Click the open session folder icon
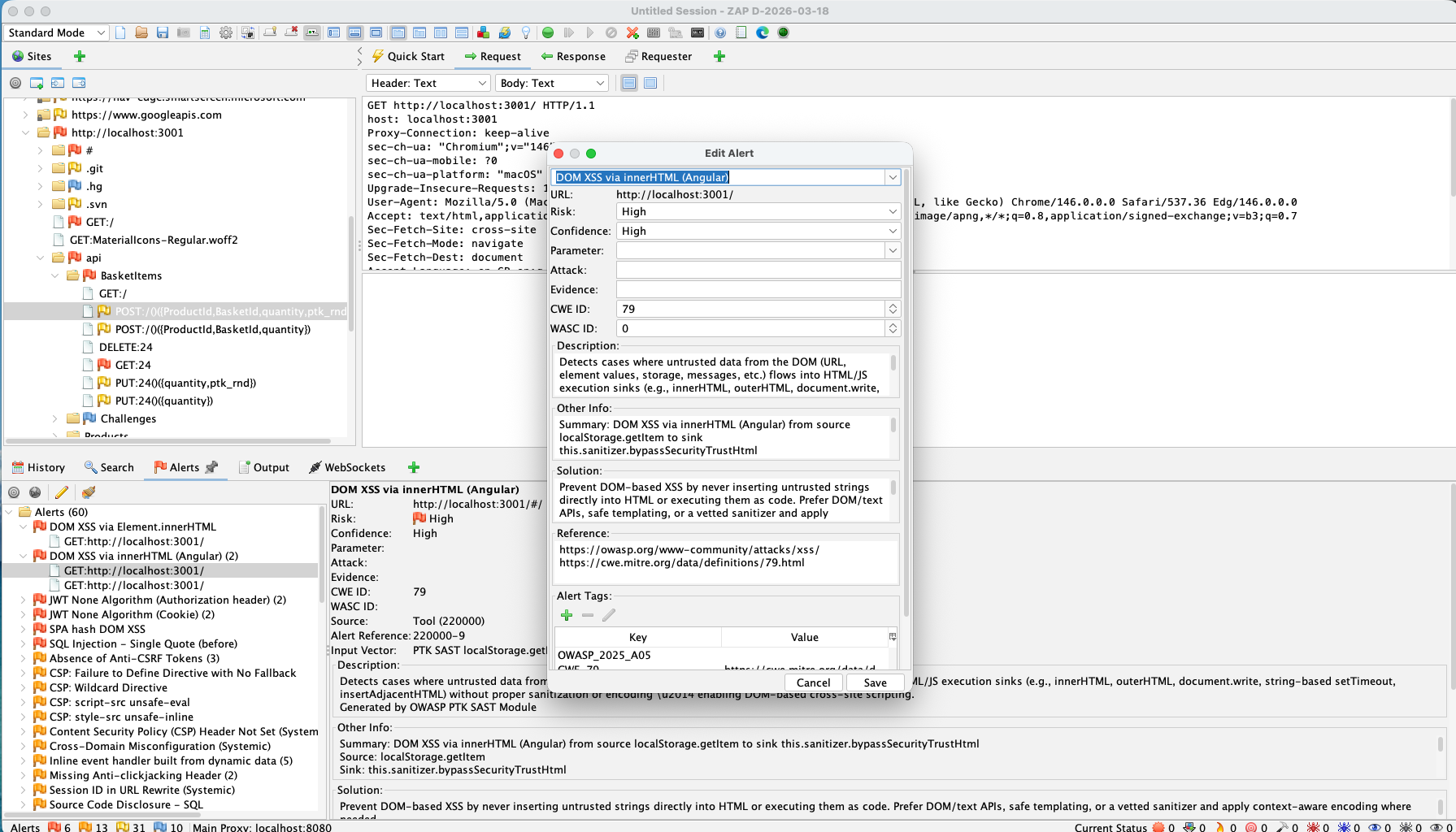Image resolution: width=1456 pixels, height=832 pixels. point(141,32)
